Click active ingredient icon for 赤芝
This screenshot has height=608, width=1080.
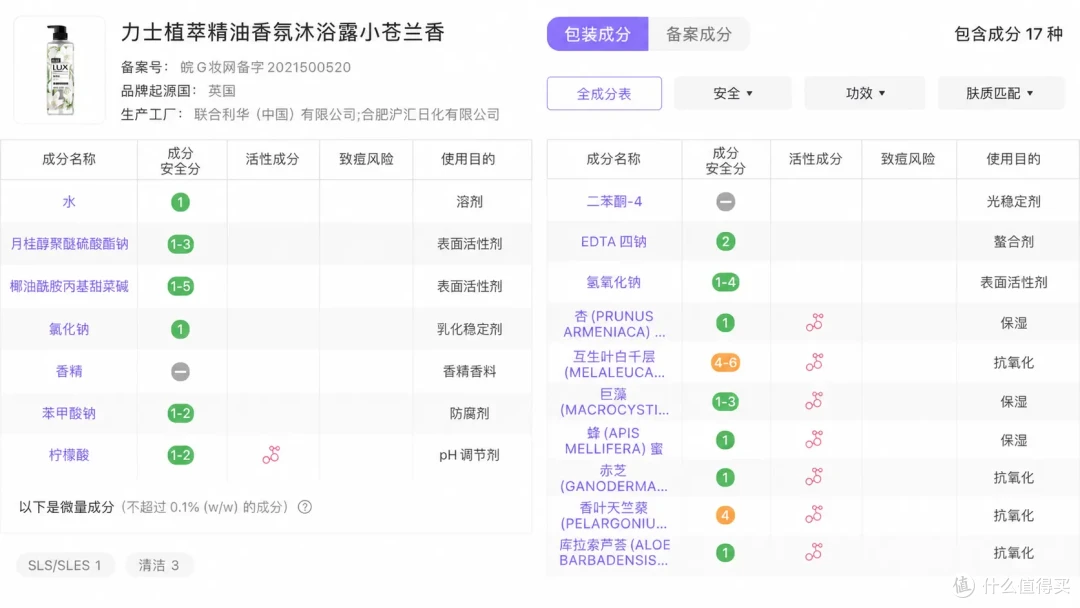[x=815, y=476]
